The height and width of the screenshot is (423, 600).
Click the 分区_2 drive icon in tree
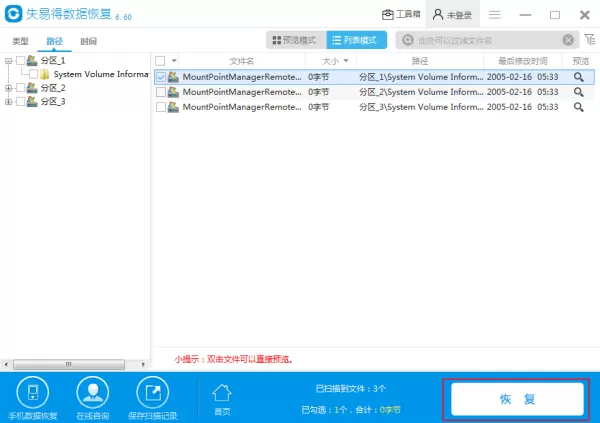click(x=32, y=88)
